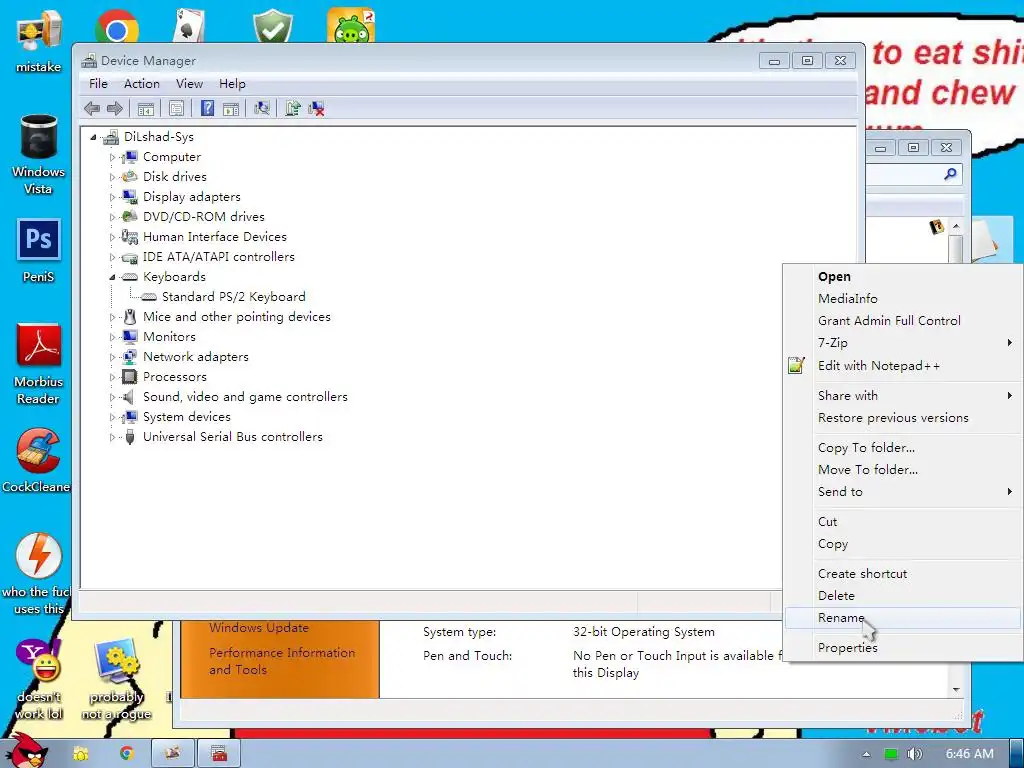Open the green pig game desktop icon
The width and height of the screenshot is (1024, 768).
[x=351, y=26]
